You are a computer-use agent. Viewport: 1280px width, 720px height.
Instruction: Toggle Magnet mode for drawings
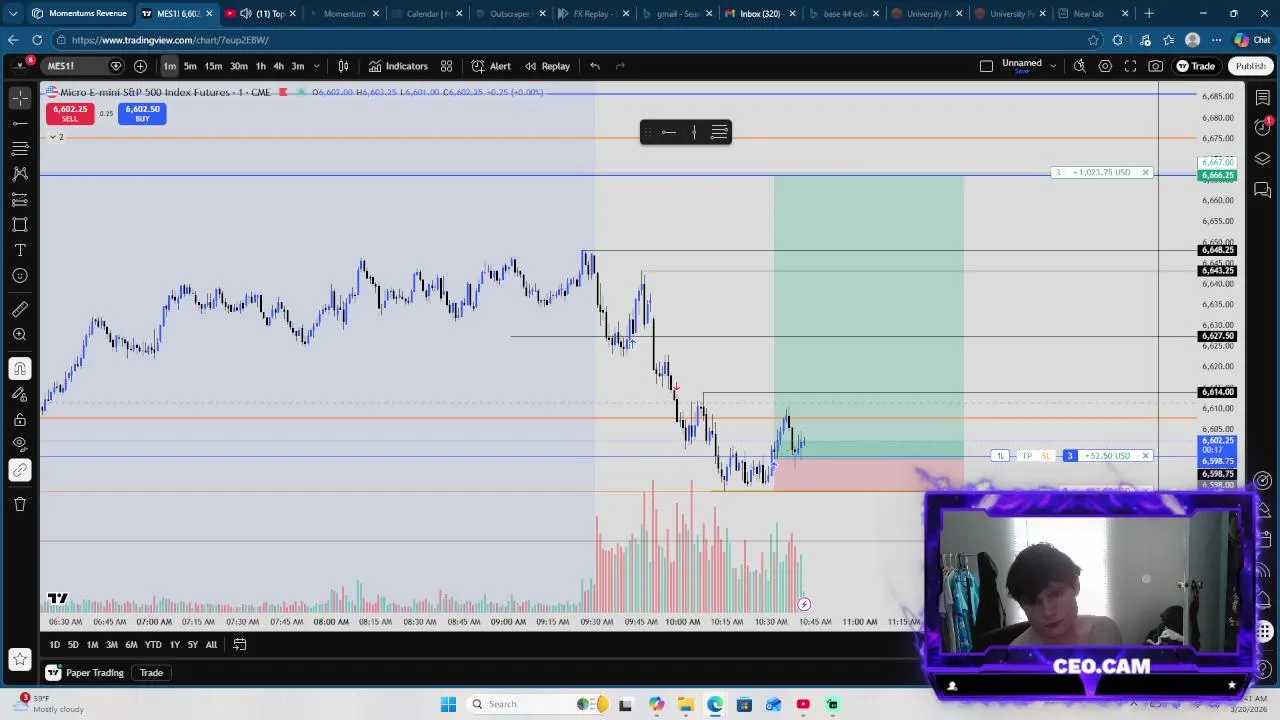coord(20,369)
